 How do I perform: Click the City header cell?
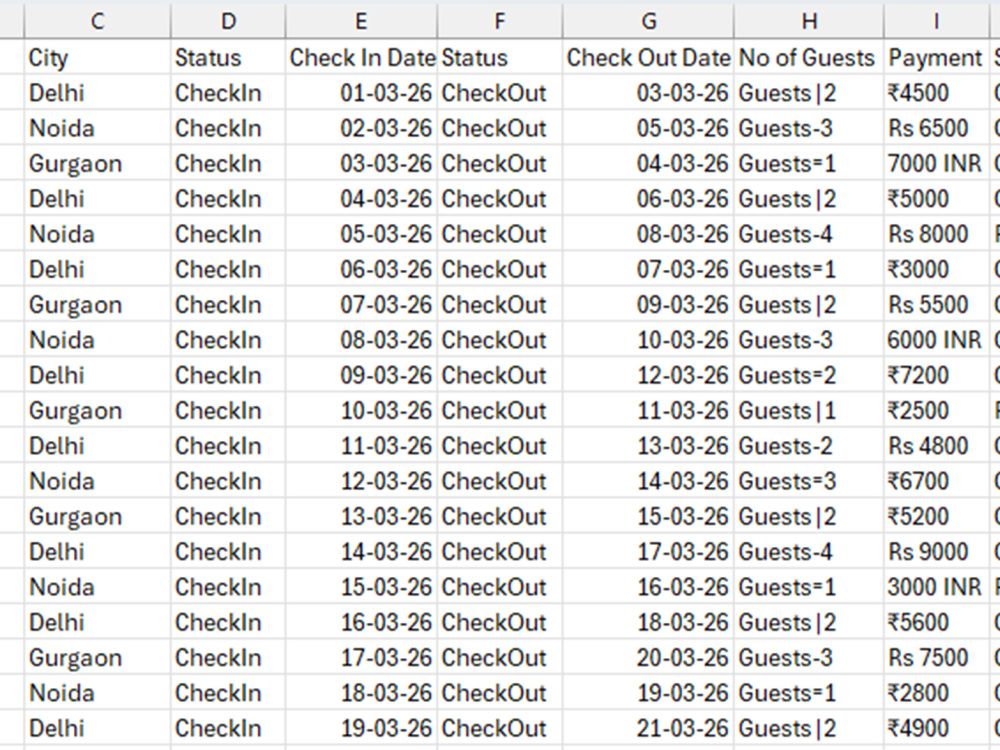tap(98, 57)
